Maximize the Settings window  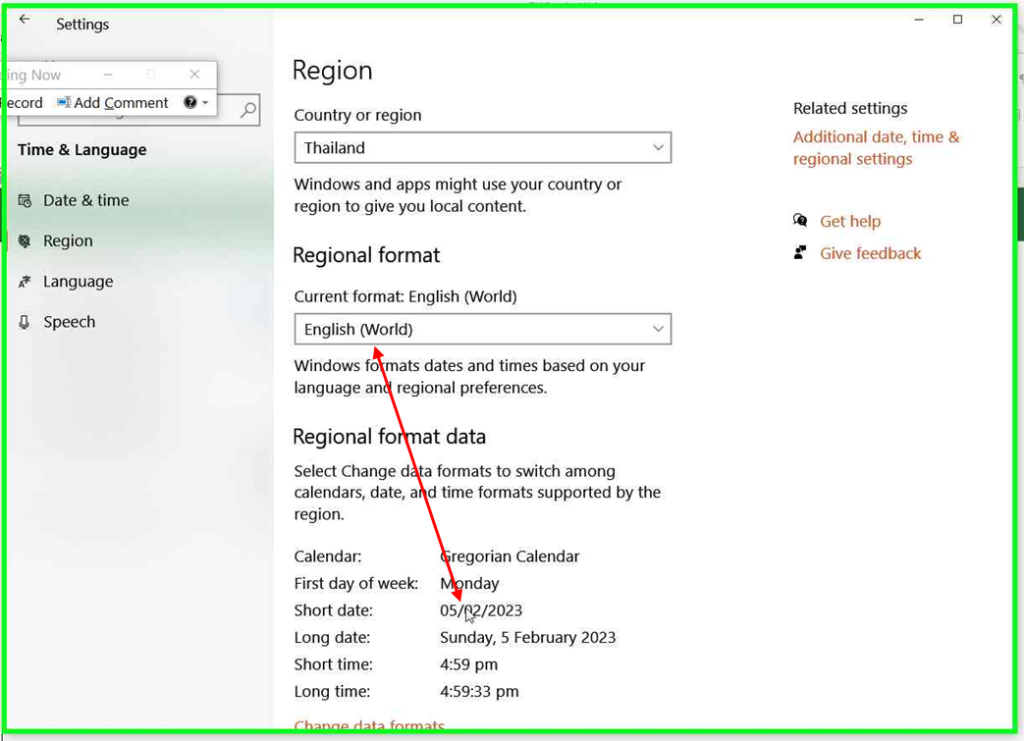point(957,20)
